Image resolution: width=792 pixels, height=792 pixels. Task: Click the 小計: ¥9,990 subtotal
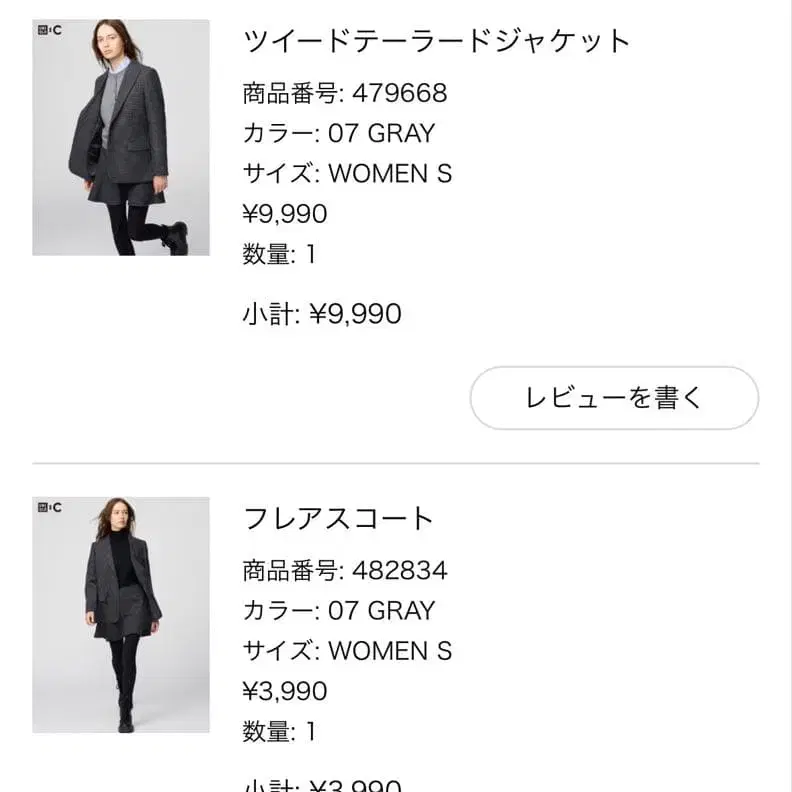click(321, 314)
